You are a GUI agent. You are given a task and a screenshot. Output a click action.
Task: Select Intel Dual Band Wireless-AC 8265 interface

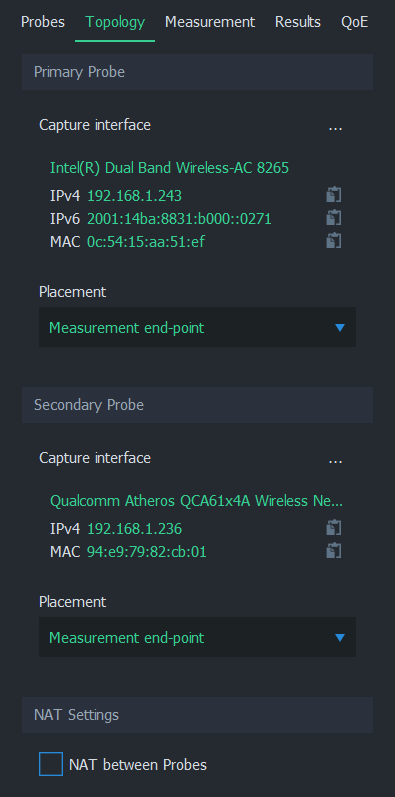pos(169,168)
